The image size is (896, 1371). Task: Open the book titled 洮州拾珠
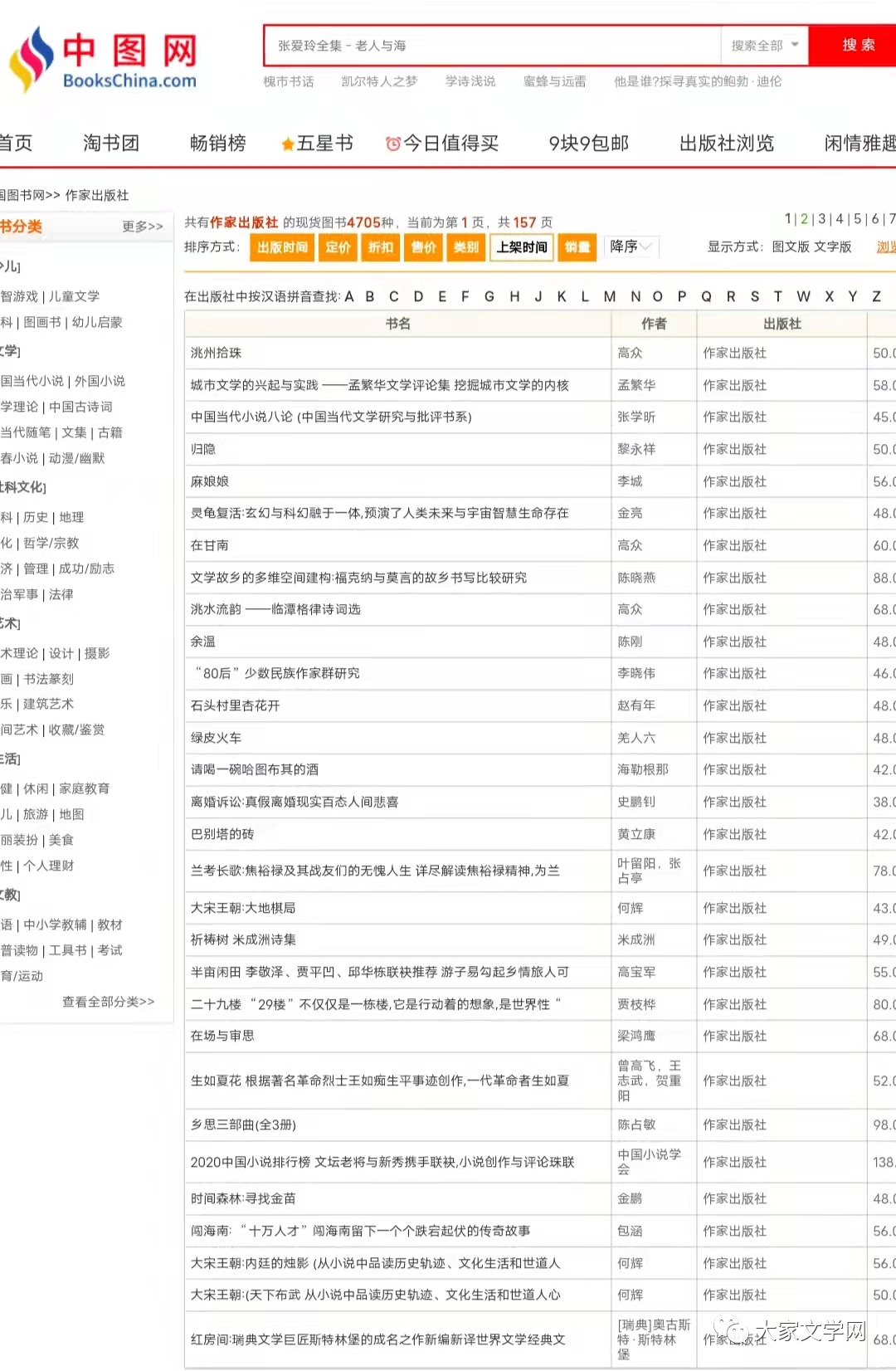pos(216,353)
